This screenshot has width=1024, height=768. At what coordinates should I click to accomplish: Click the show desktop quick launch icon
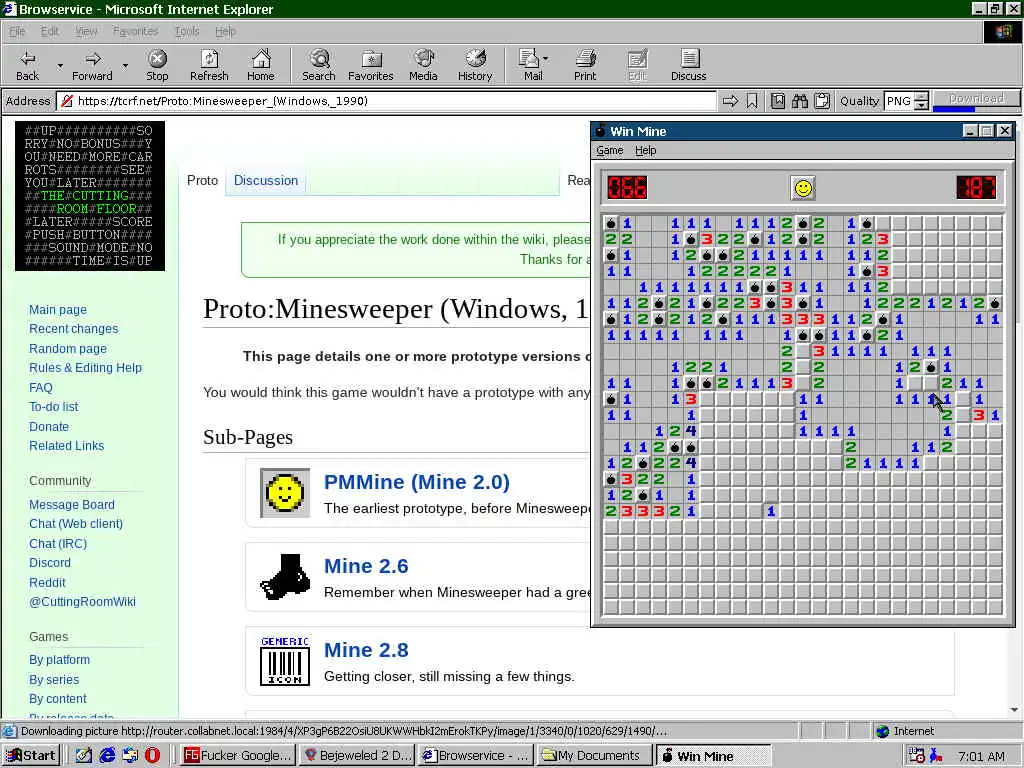click(x=84, y=755)
